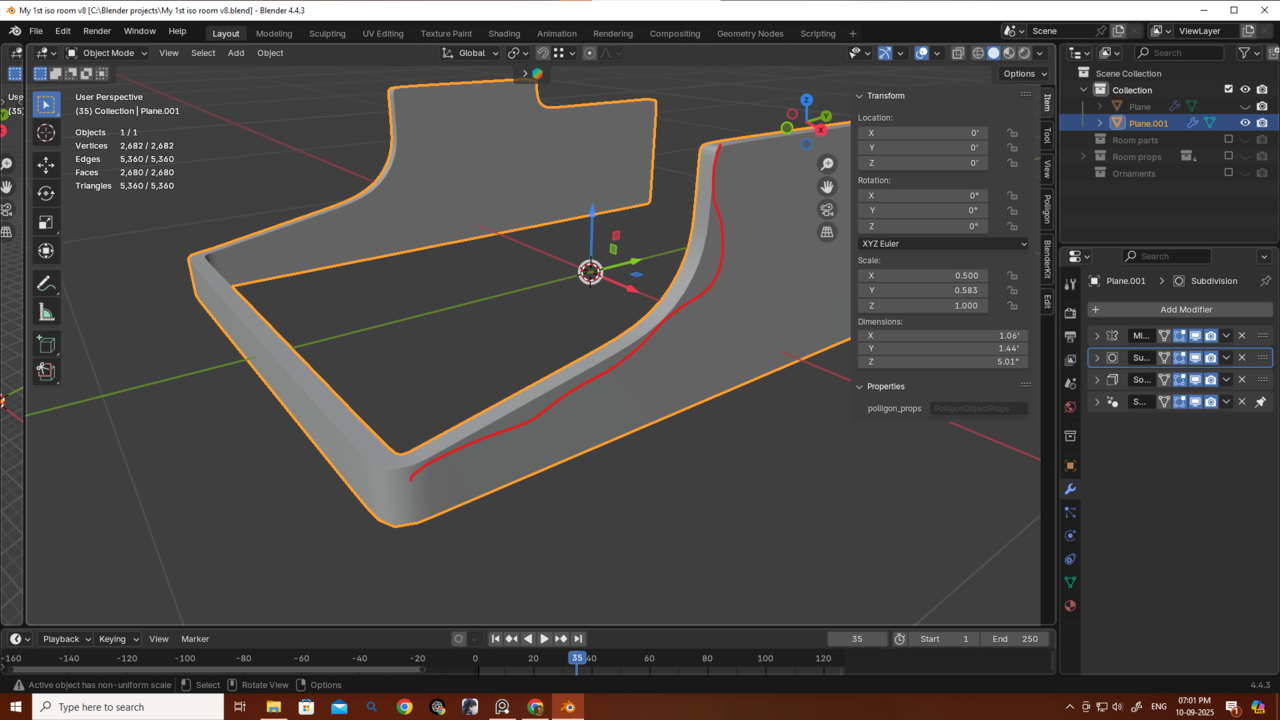Activate the Annotate tool

[46, 284]
